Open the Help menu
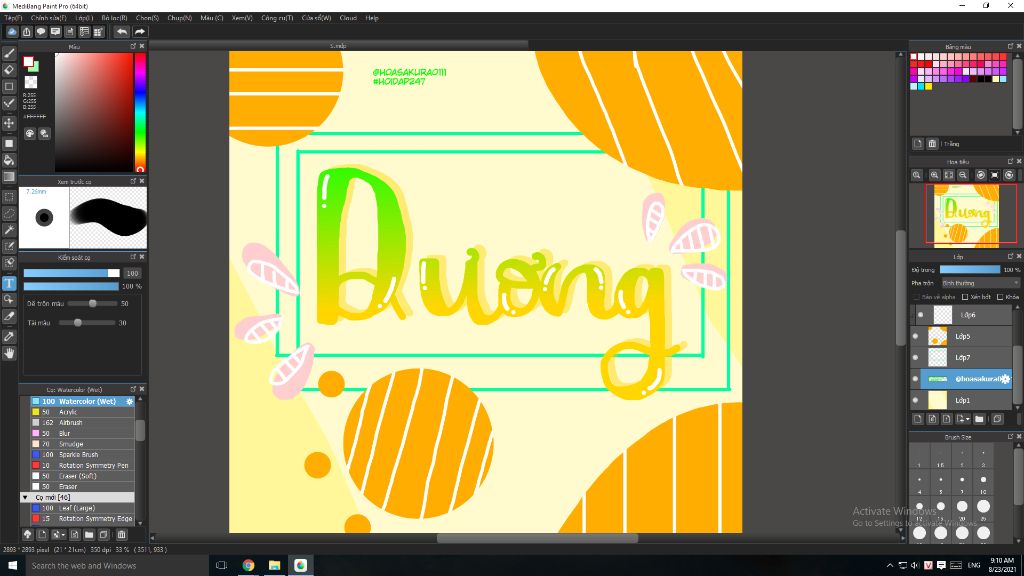1024x576 pixels. point(372,18)
